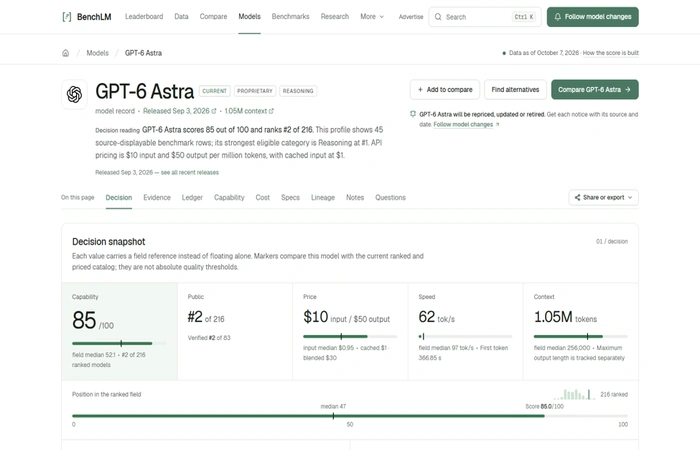Go to the home breadcrumb icon

pos(66,53)
